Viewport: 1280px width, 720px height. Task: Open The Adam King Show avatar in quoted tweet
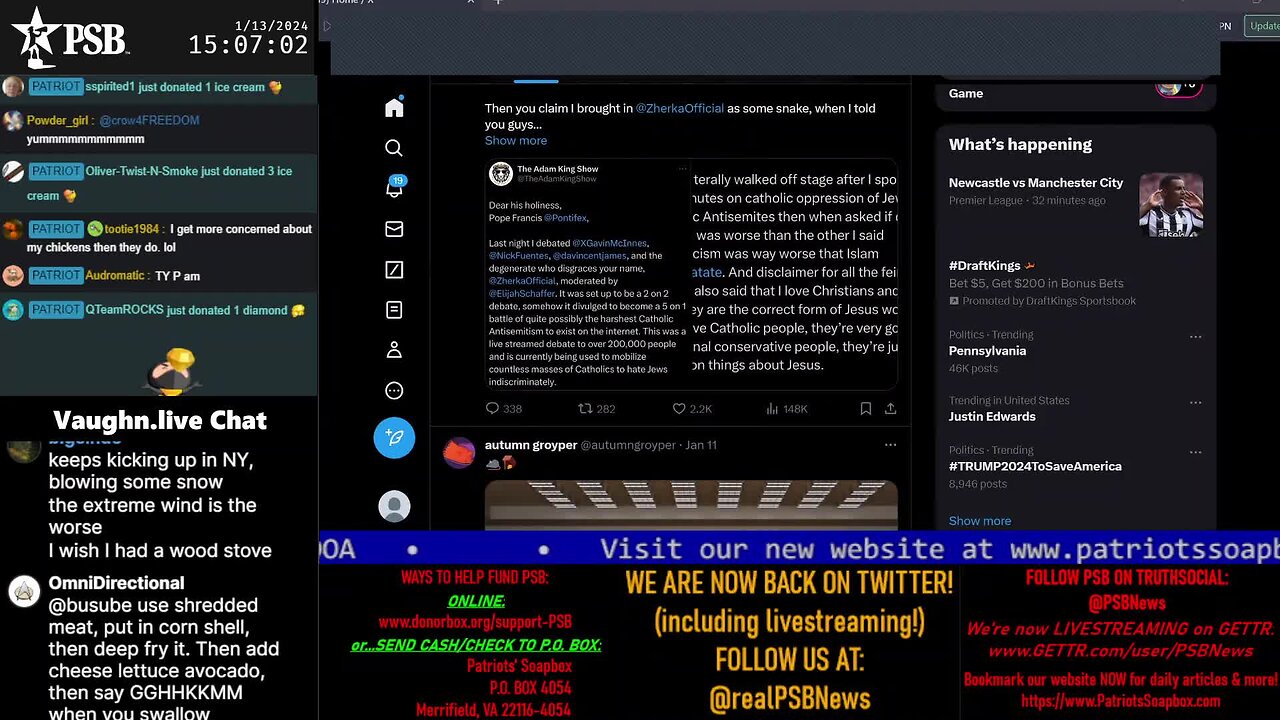(500, 173)
